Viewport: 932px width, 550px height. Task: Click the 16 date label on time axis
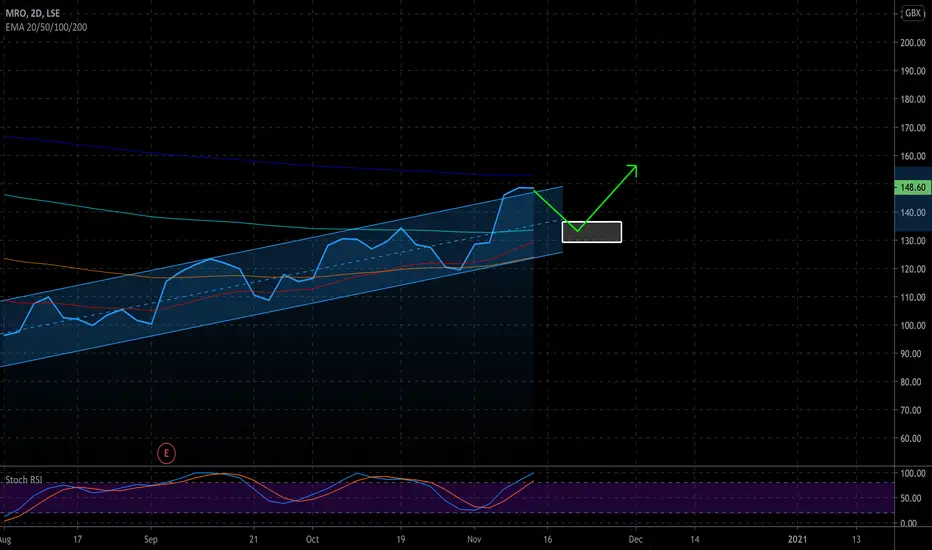547,539
